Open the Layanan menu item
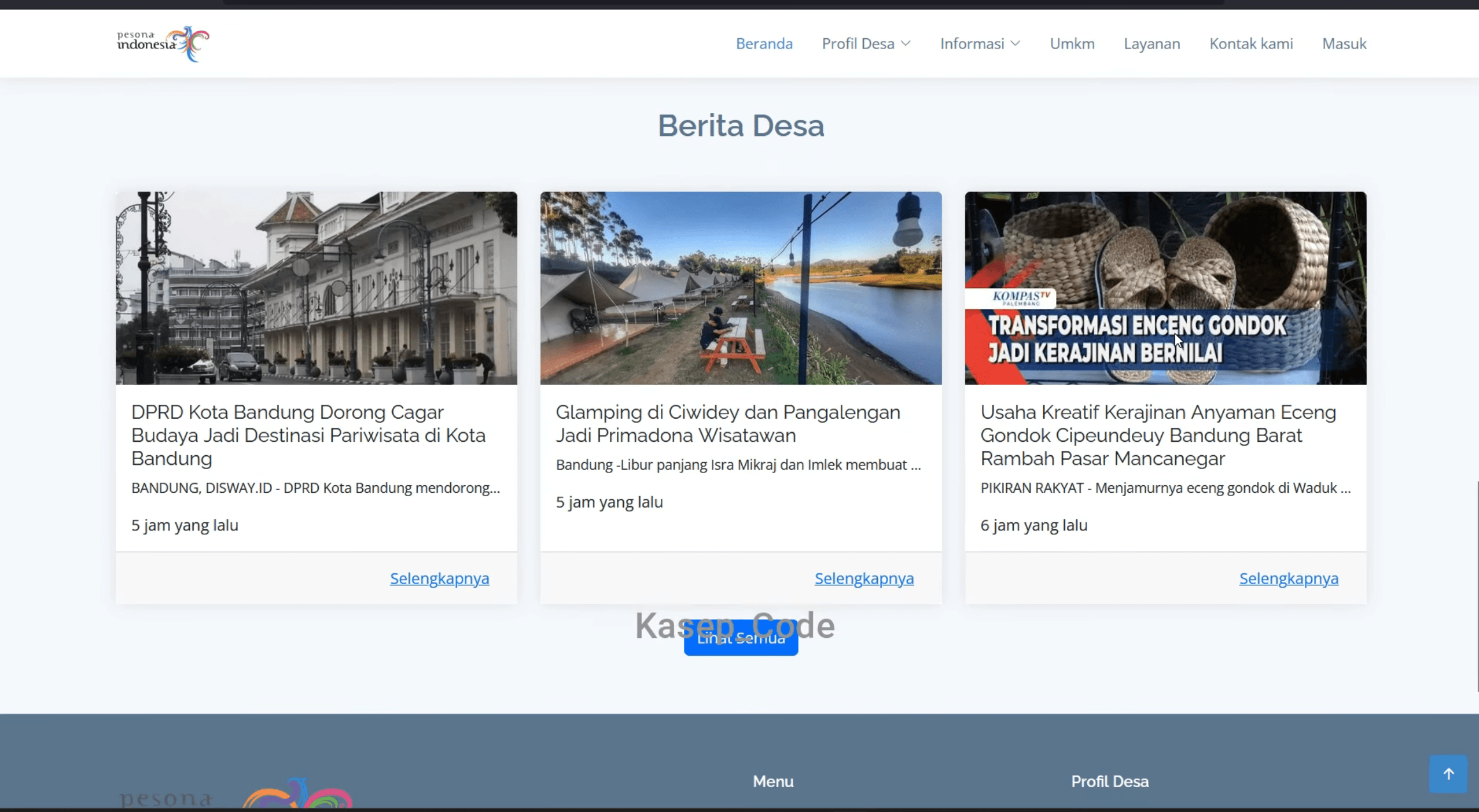The height and width of the screenshot is (812, 1479). pos(1151,44)
